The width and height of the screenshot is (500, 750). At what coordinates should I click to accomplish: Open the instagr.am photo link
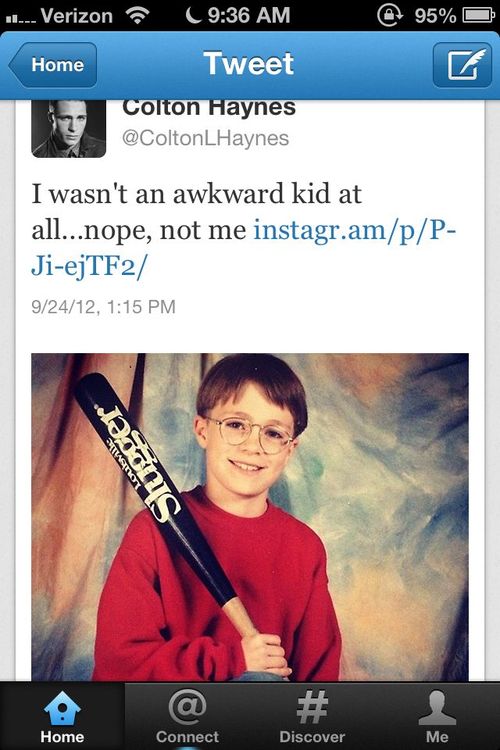click(244, 248)
